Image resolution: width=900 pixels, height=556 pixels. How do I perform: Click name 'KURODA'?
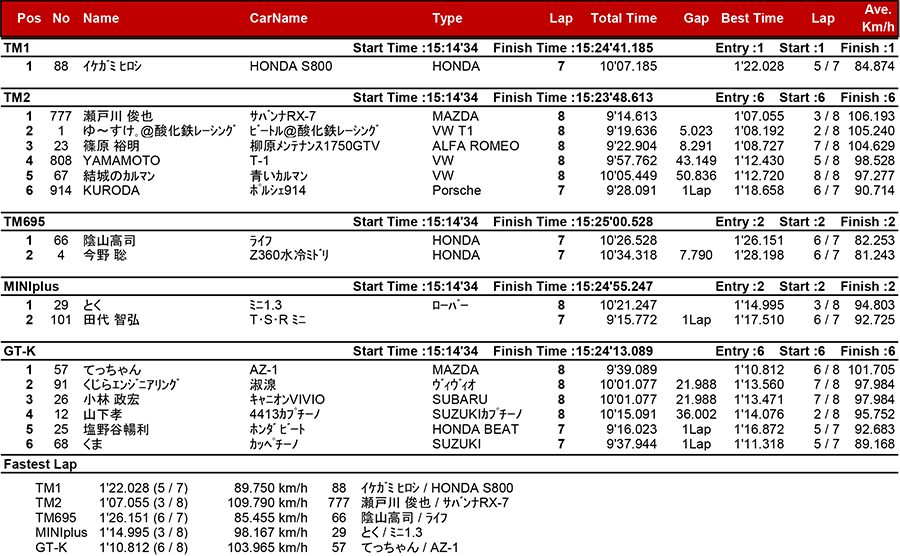[x=111, y=191]
